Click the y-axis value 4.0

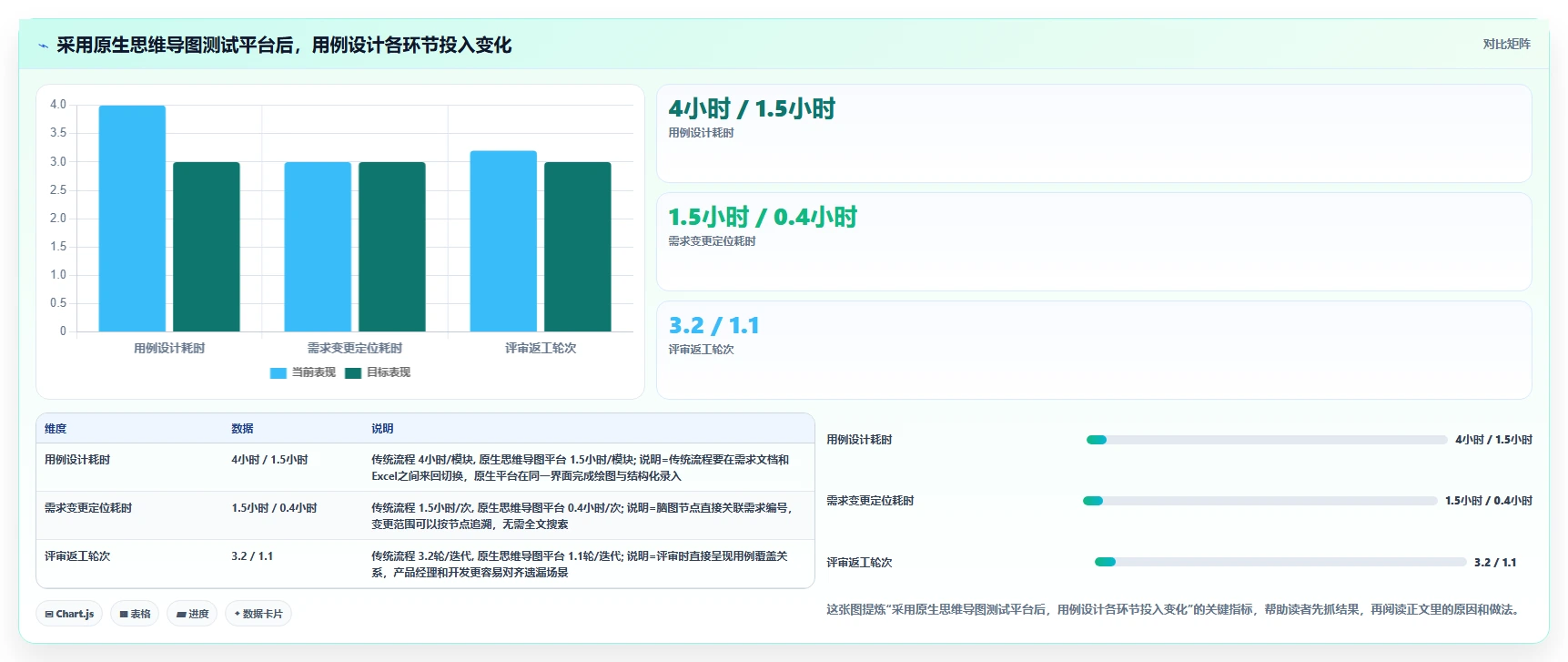pos(58,105)
